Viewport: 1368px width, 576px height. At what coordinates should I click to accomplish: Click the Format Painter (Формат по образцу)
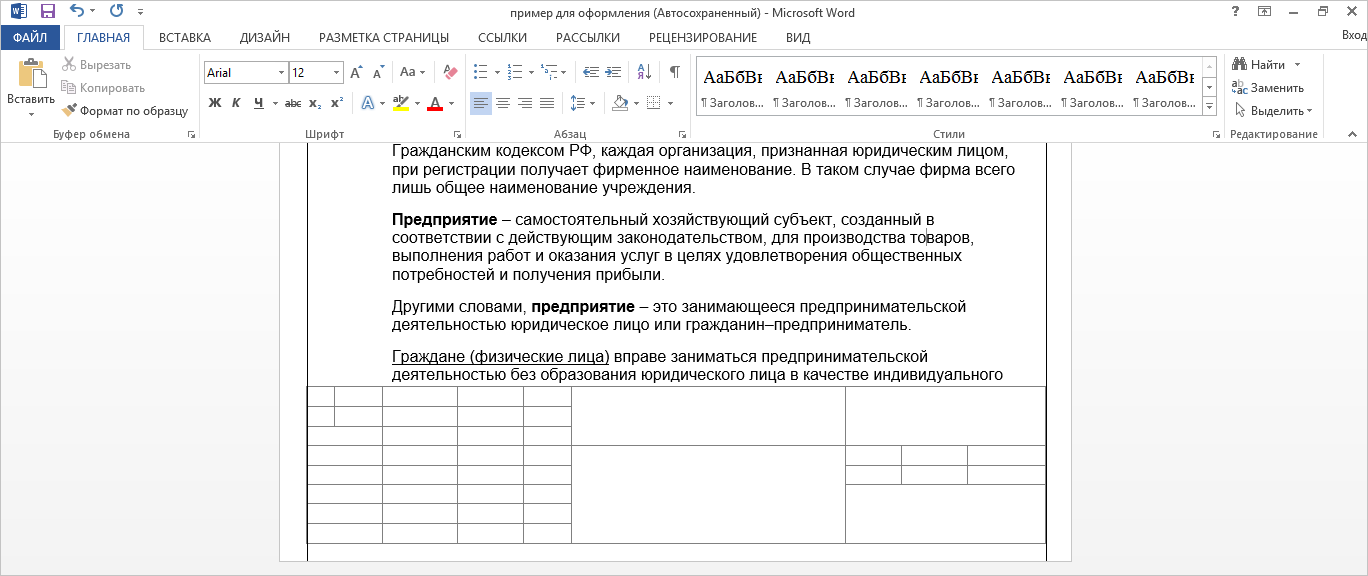pyautogui.click(x=125, y=111)
